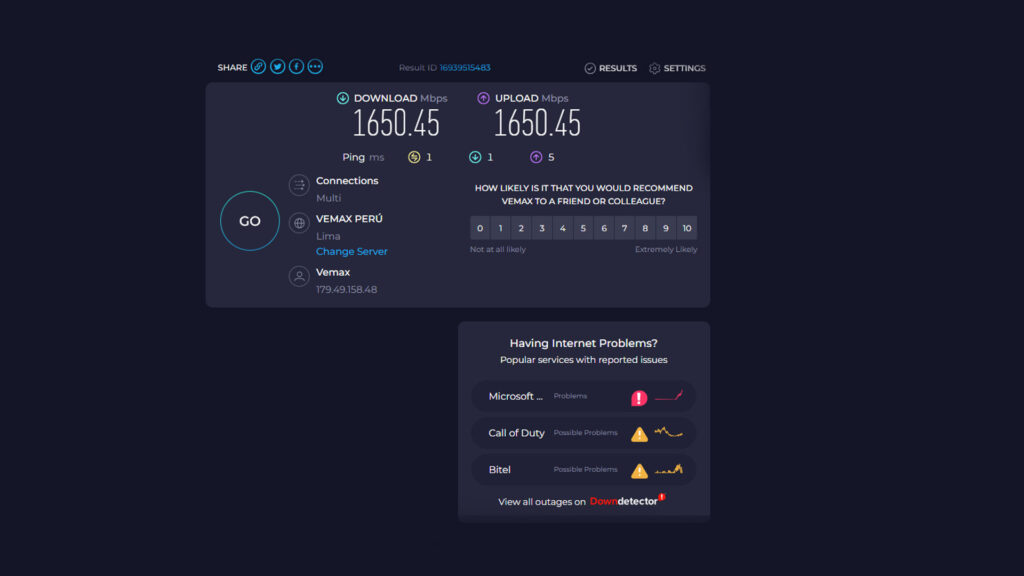Open result ID 16939515483 link
Viewport: 1024px width, 576px height.
[465, 68]
